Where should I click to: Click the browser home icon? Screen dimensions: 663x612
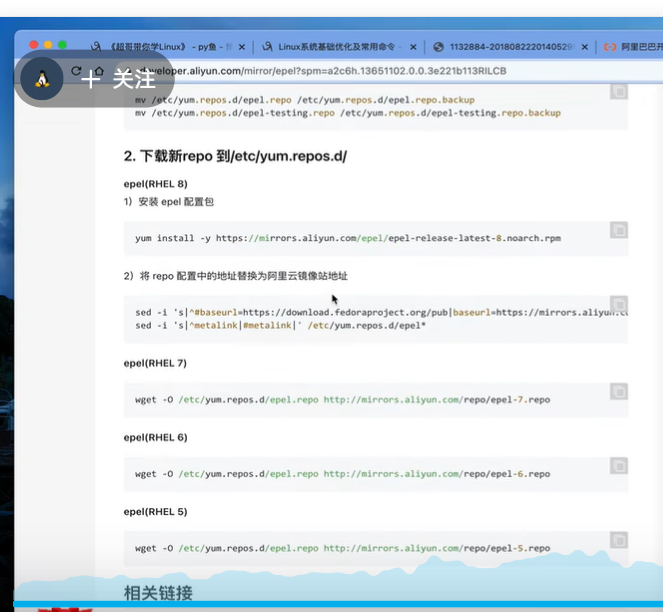click(x=99, y=71)
